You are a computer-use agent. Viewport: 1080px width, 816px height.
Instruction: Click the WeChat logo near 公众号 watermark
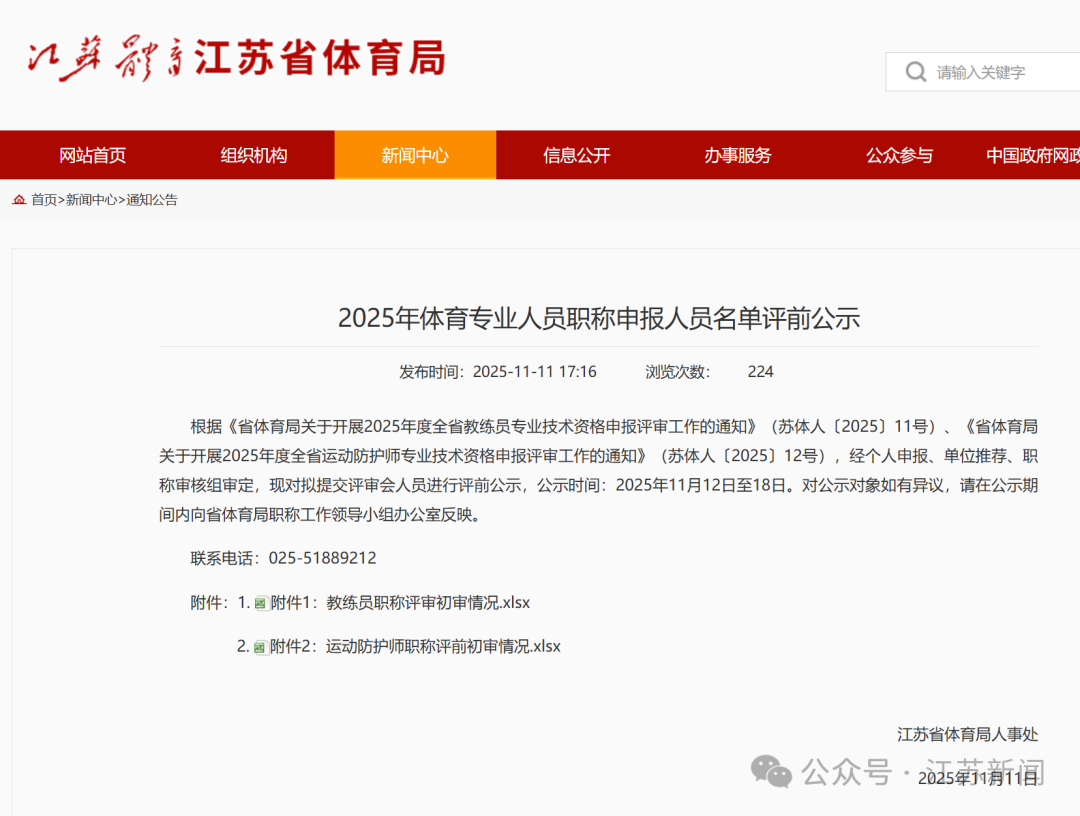(x=771, y=770)
